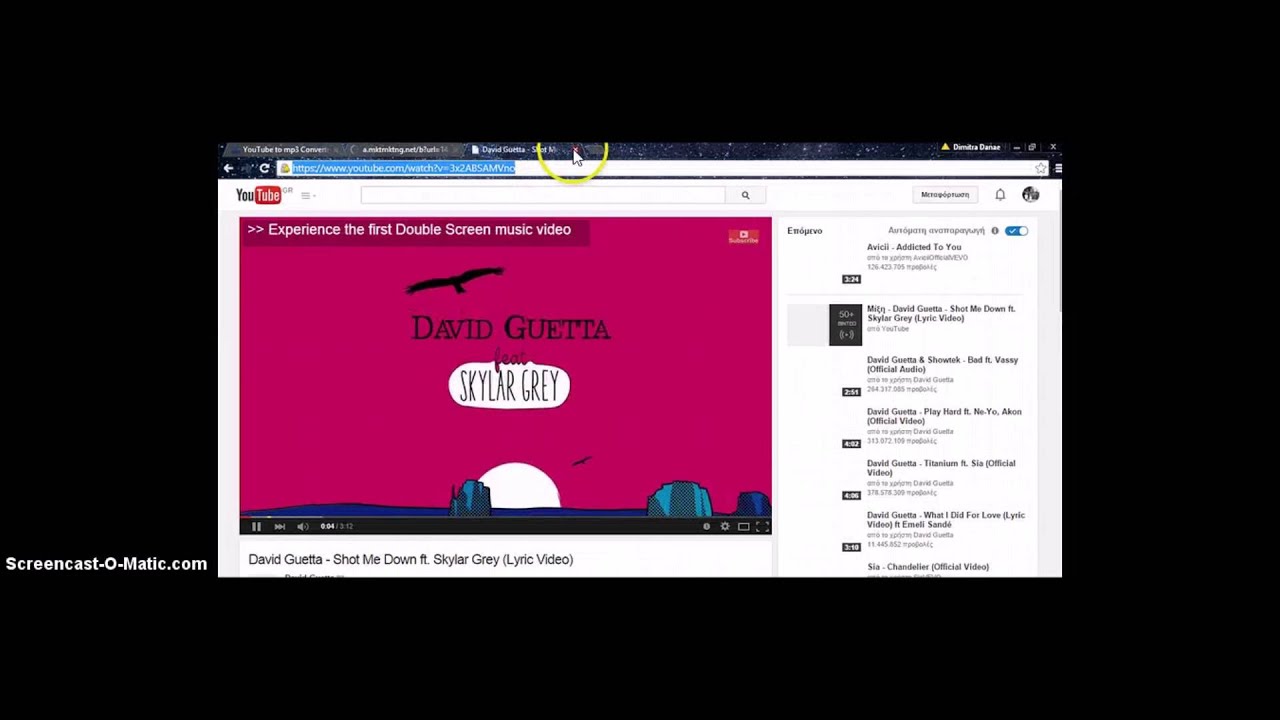Click the video title below the player
The image size is (1280, 720).
tap(410, 560)
